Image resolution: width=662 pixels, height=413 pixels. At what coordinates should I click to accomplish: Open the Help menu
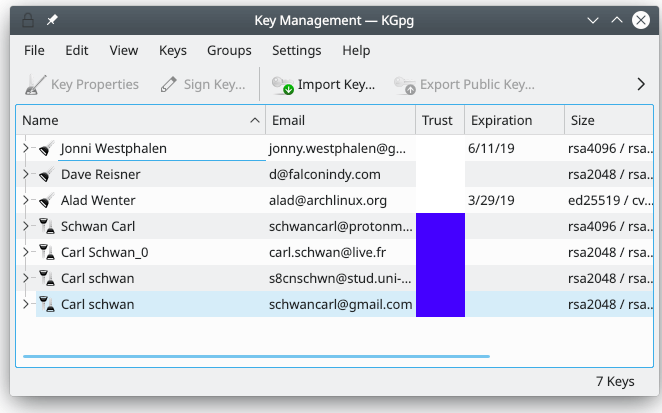click(356, 50)
